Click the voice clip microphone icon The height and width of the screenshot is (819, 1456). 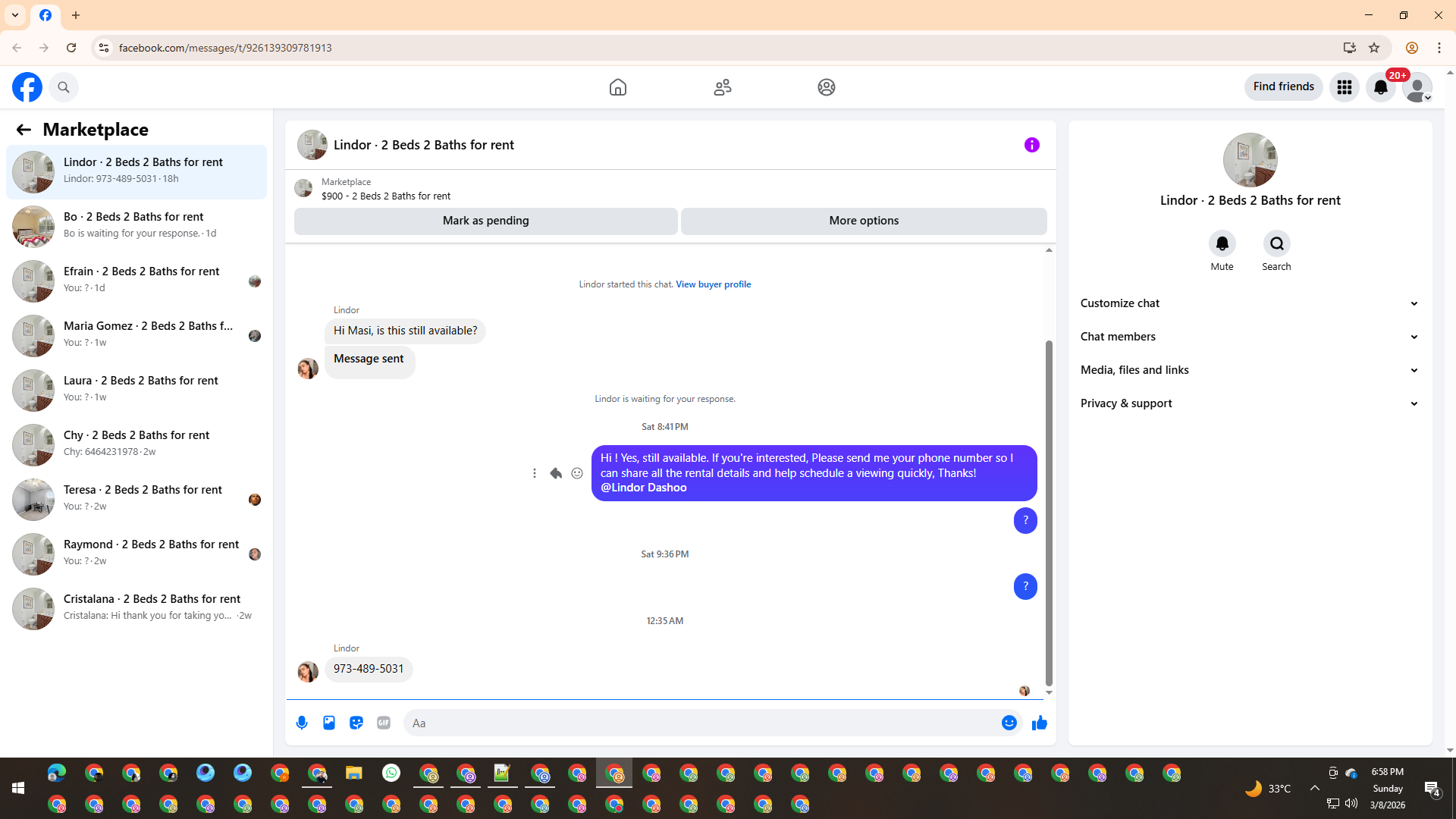(302, 723)
